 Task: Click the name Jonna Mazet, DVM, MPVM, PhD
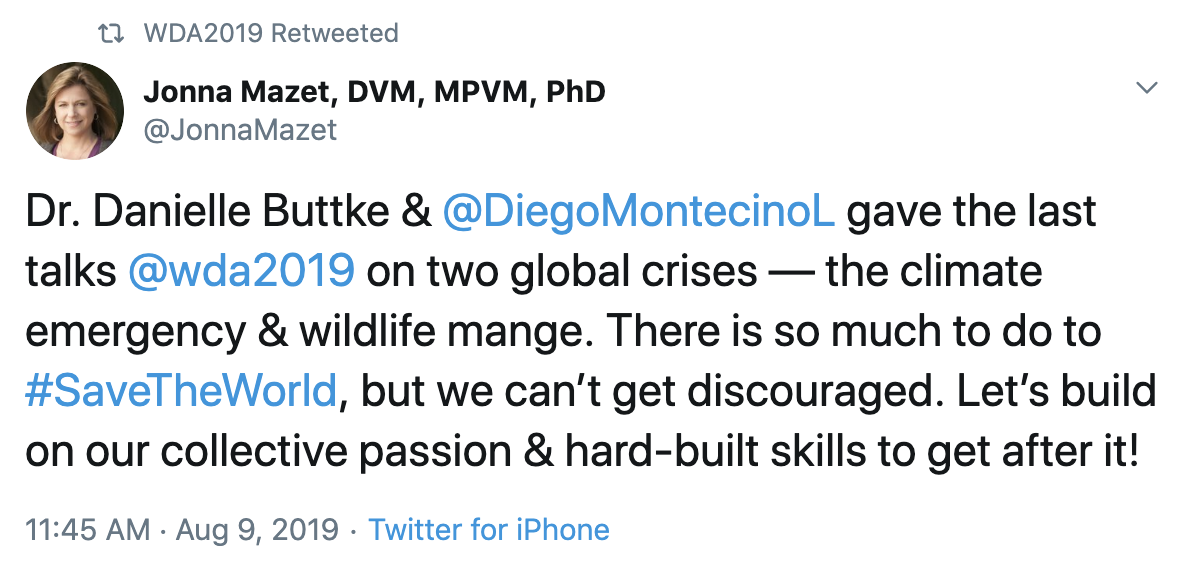pyautogui.click(x=374, y=93)
